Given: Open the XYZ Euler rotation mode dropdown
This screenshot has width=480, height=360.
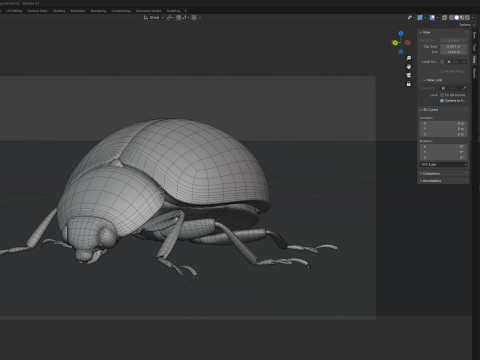Looking at the screenshot, I should (x=443, y=165).
